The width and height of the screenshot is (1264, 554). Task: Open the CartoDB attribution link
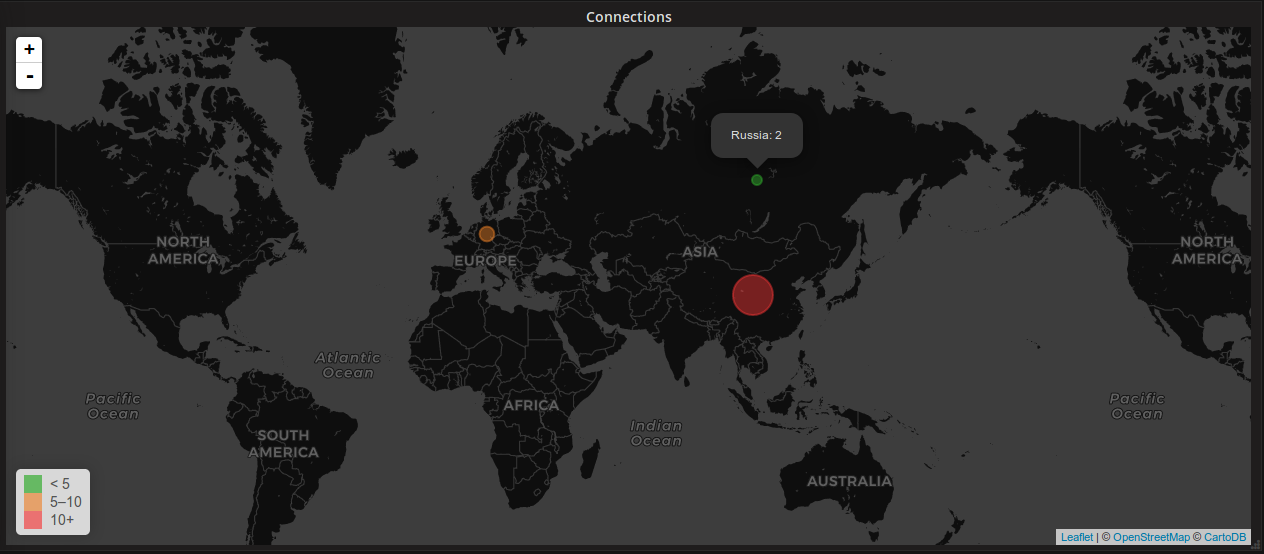(x=1225, y=537)
